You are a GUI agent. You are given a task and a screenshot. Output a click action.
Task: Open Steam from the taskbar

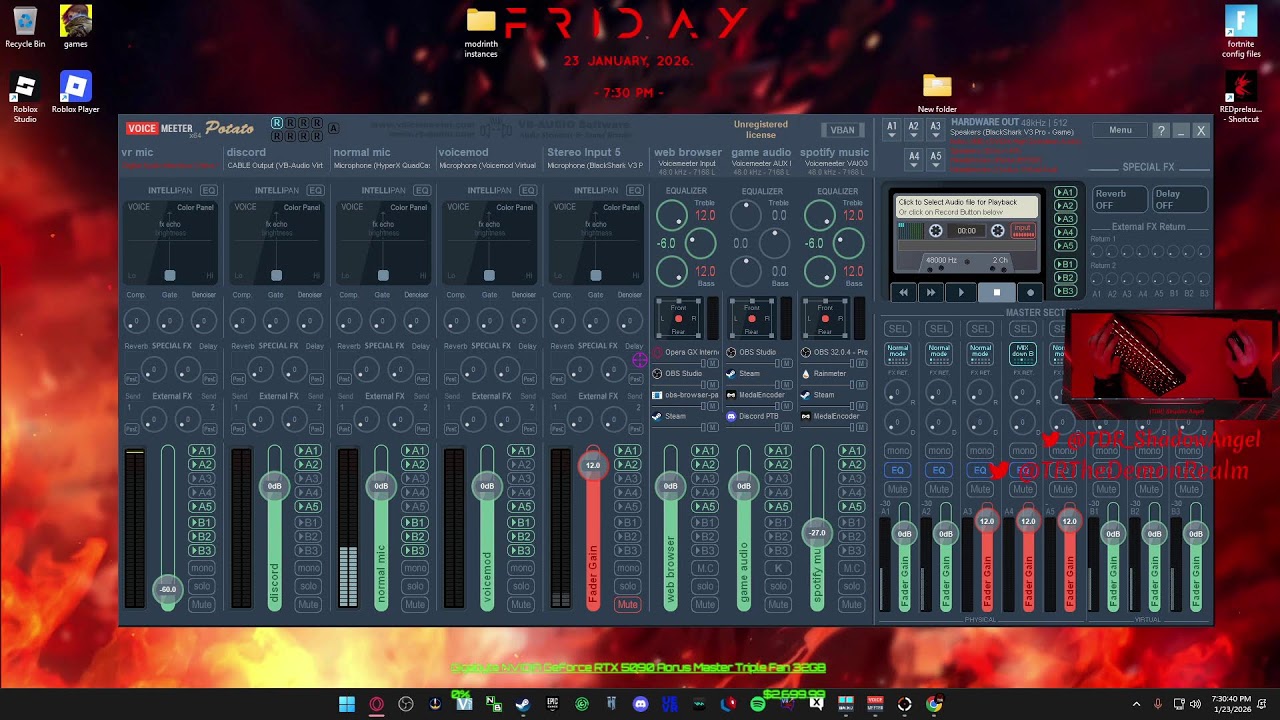tap(523, 704)
